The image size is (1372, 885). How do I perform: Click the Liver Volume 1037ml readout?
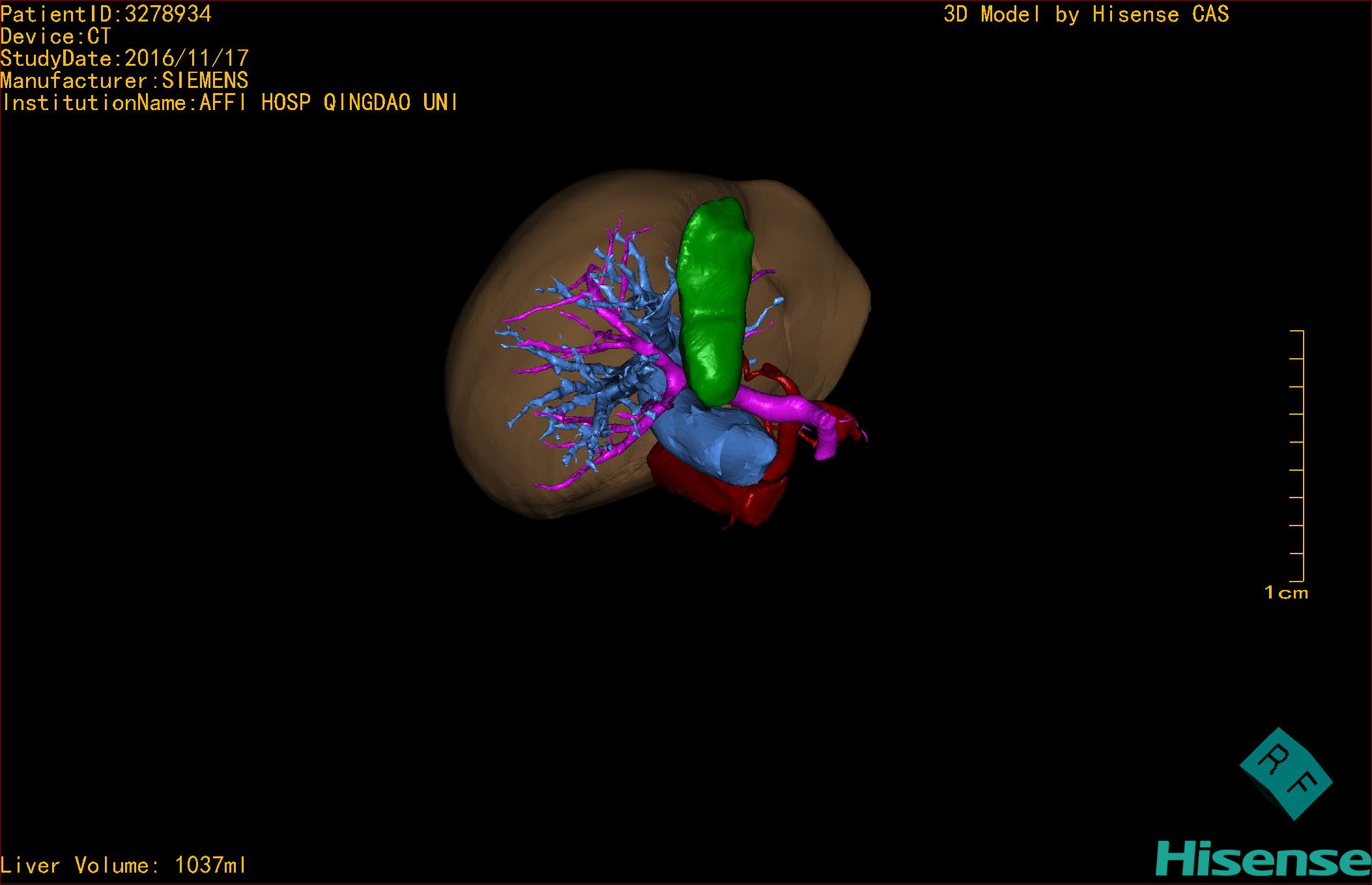(x=123, y=865)
